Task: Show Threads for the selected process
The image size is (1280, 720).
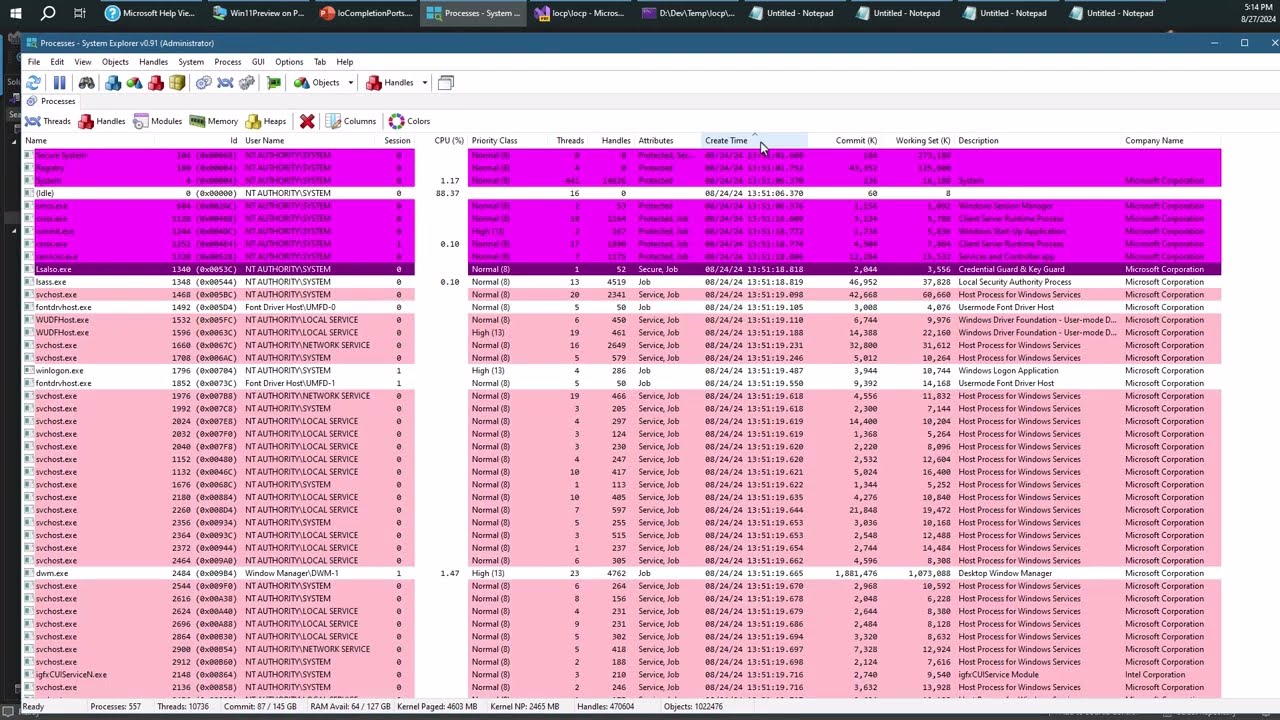Action: (48, 121)
